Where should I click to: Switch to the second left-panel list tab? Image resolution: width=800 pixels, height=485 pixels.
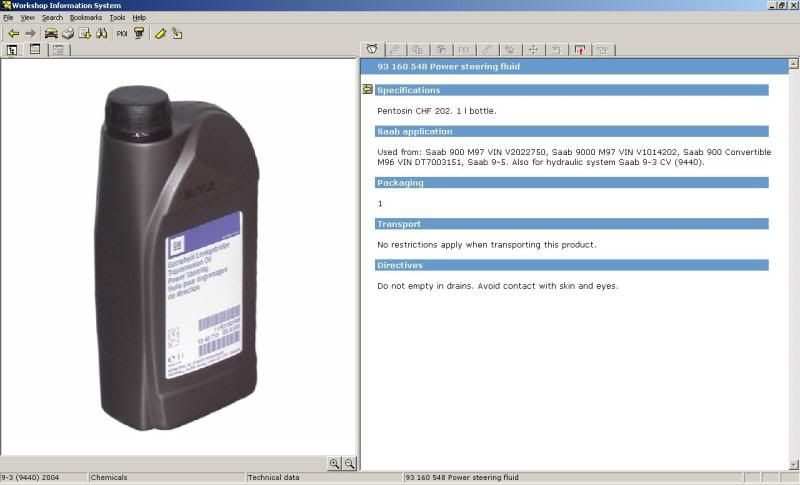click(35, 49)
